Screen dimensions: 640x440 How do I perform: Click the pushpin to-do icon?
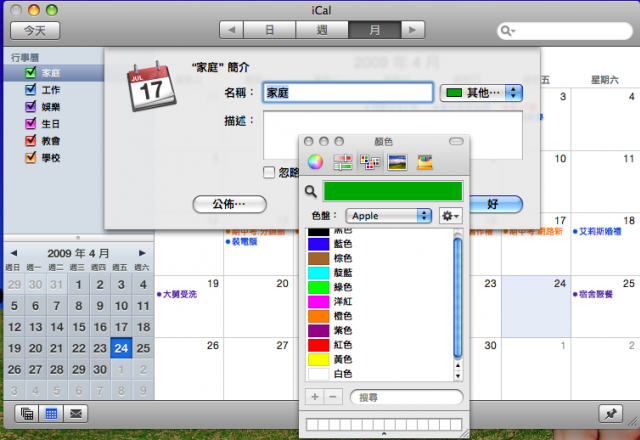(x=611, y=414)
